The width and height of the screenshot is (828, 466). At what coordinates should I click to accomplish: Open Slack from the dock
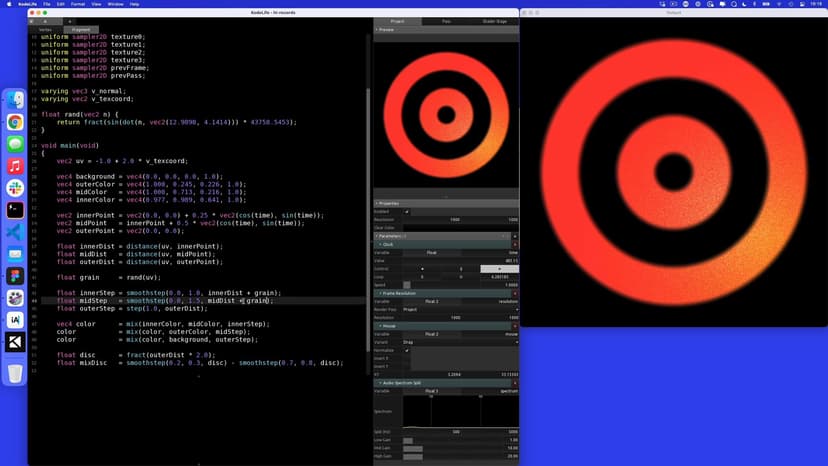point(15,188)
